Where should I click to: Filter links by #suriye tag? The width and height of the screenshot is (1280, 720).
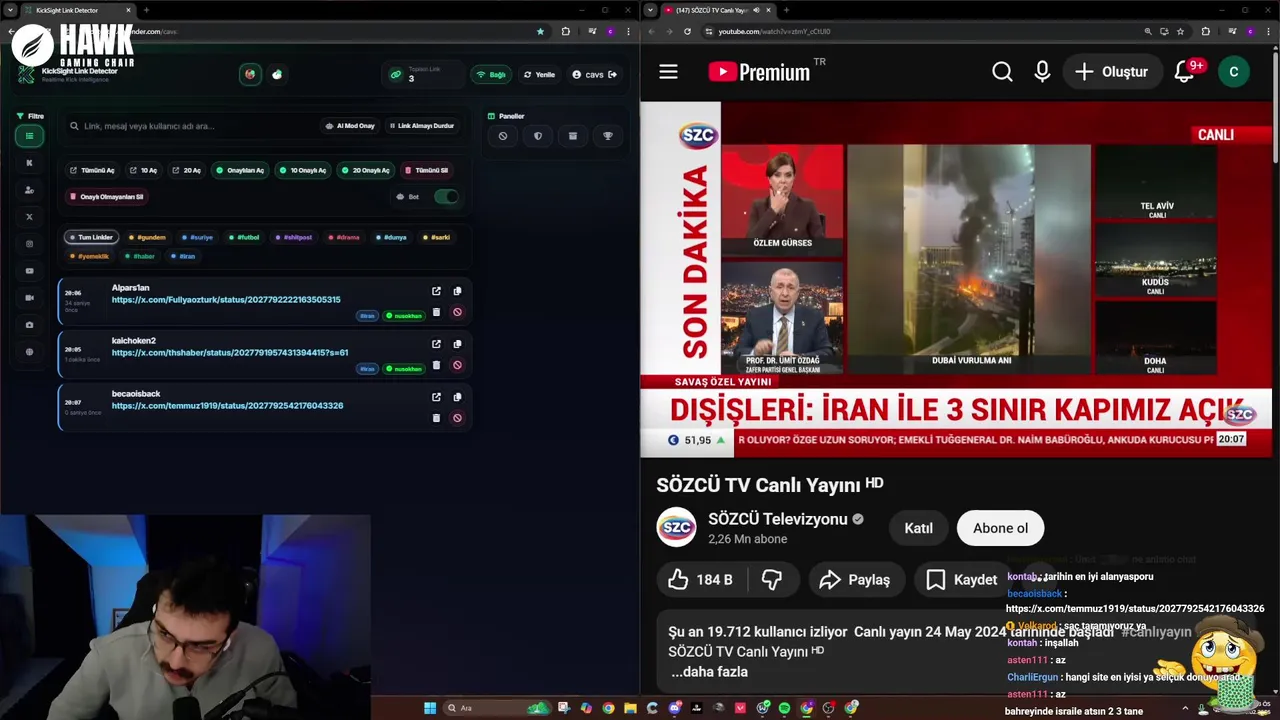click(x=198, y=237)
